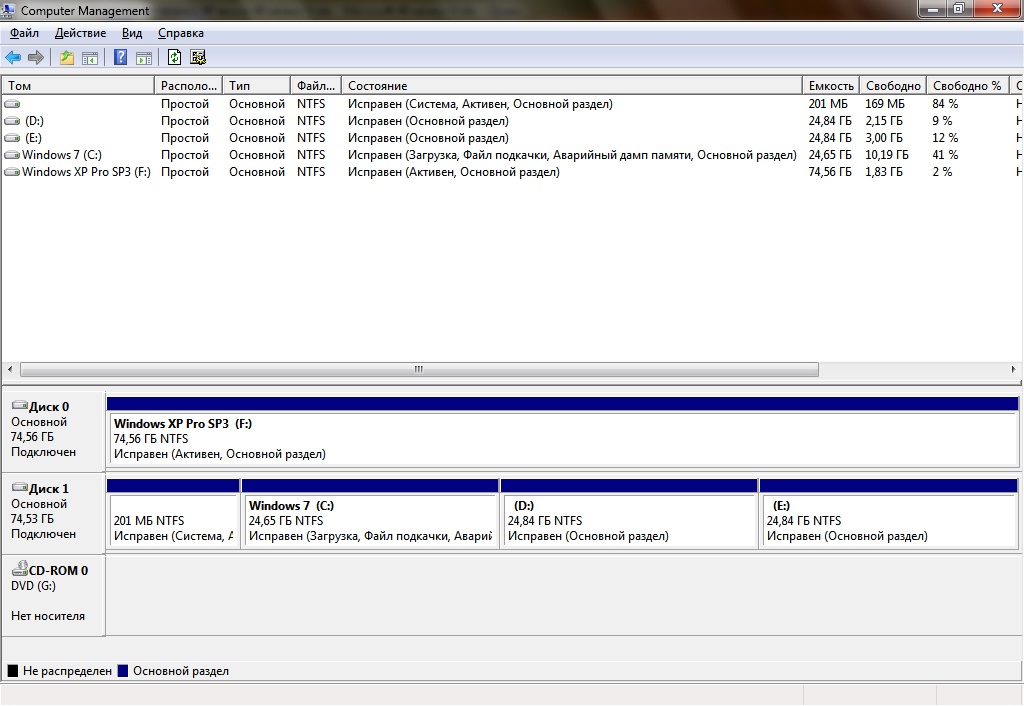Click the CD-ROM 0 drive icon
Image resolution: width=1024 pixels, height=706 pixels.
(20, 569)
